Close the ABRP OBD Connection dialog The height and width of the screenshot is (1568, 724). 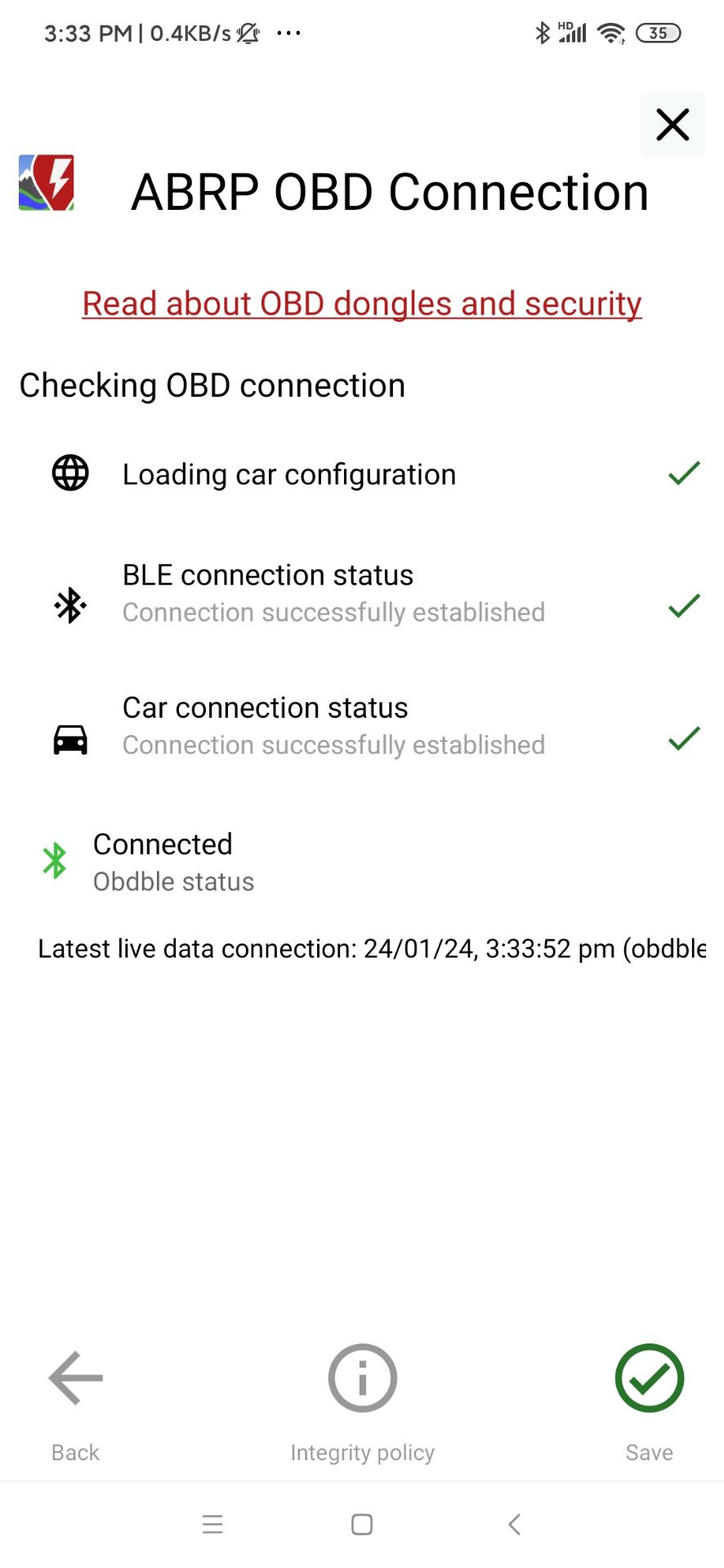click(x=673, y=125)
